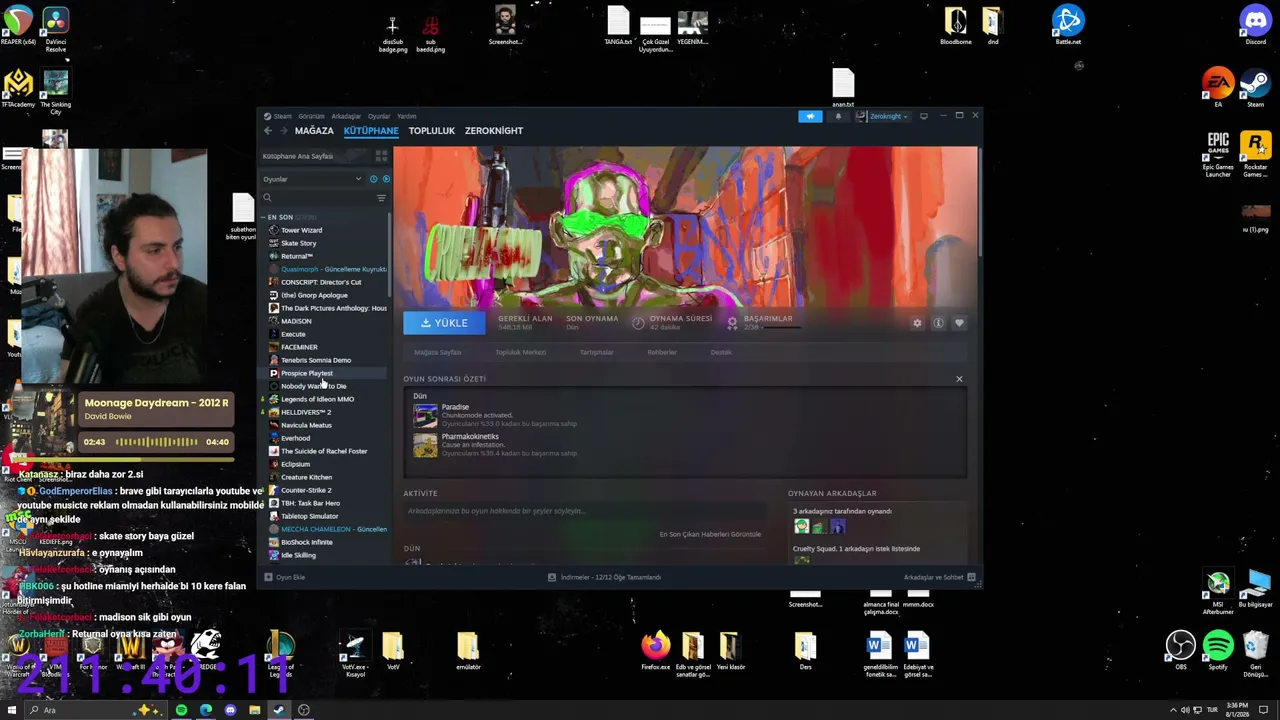Open Epic Games Launcher desktop shortcut
Screen dimensions: 1280x720
pyautogui.click(x=1218, y=155)
